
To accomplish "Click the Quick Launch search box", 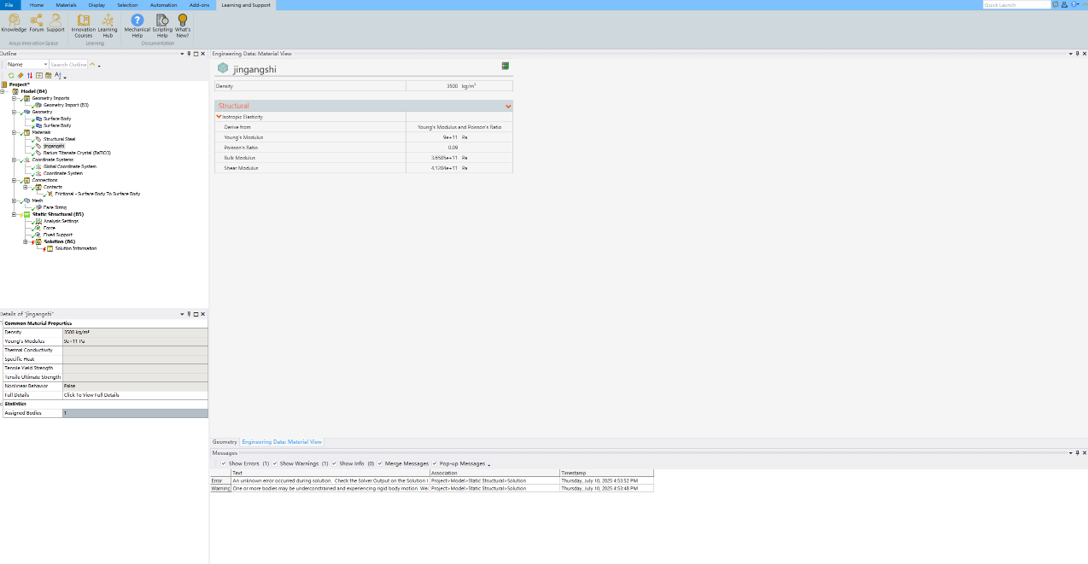I will tap(1017, 5).
